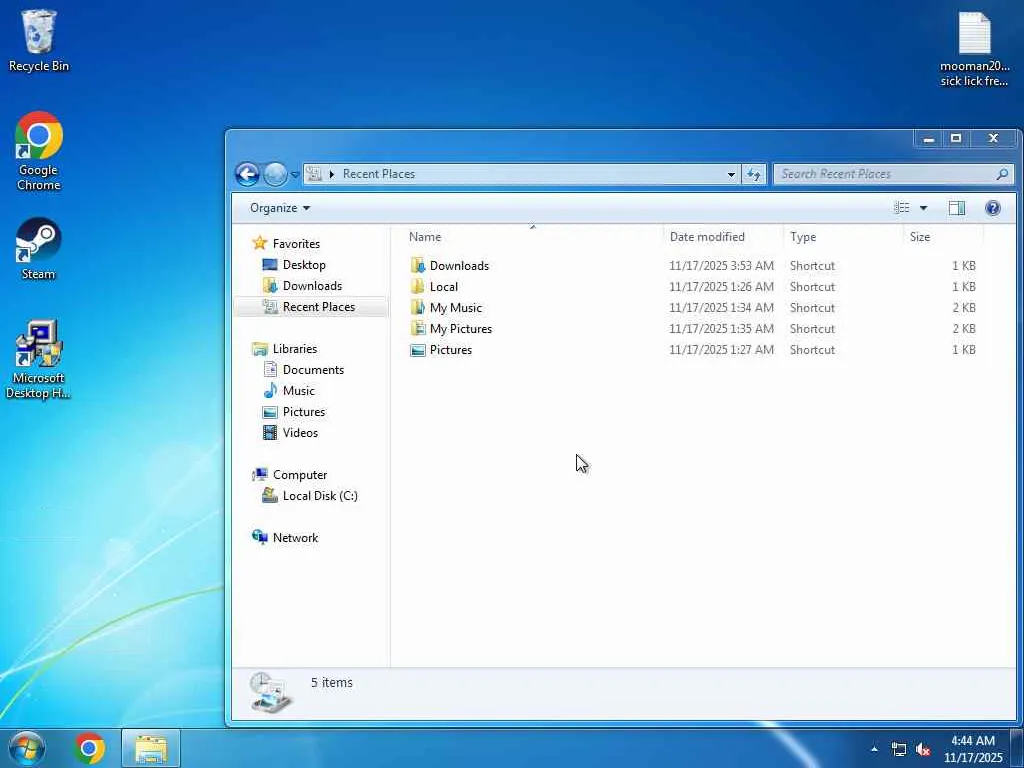The height and width of the screenshot is (768, 1024).
Task: Click the Search Recent Places field
Action: [893, 174]
